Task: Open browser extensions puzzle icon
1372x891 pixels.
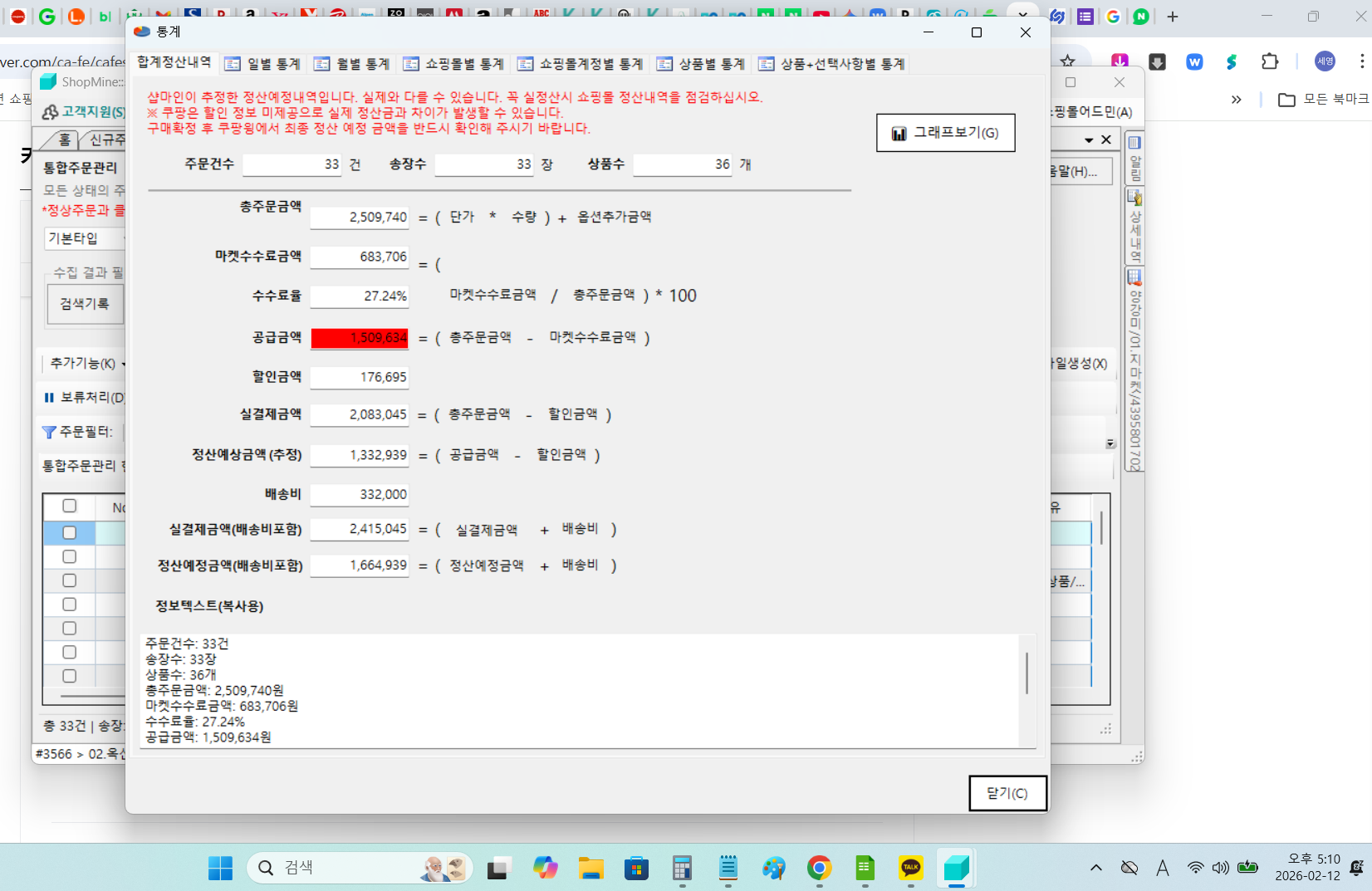Action: click(1270, 61)
